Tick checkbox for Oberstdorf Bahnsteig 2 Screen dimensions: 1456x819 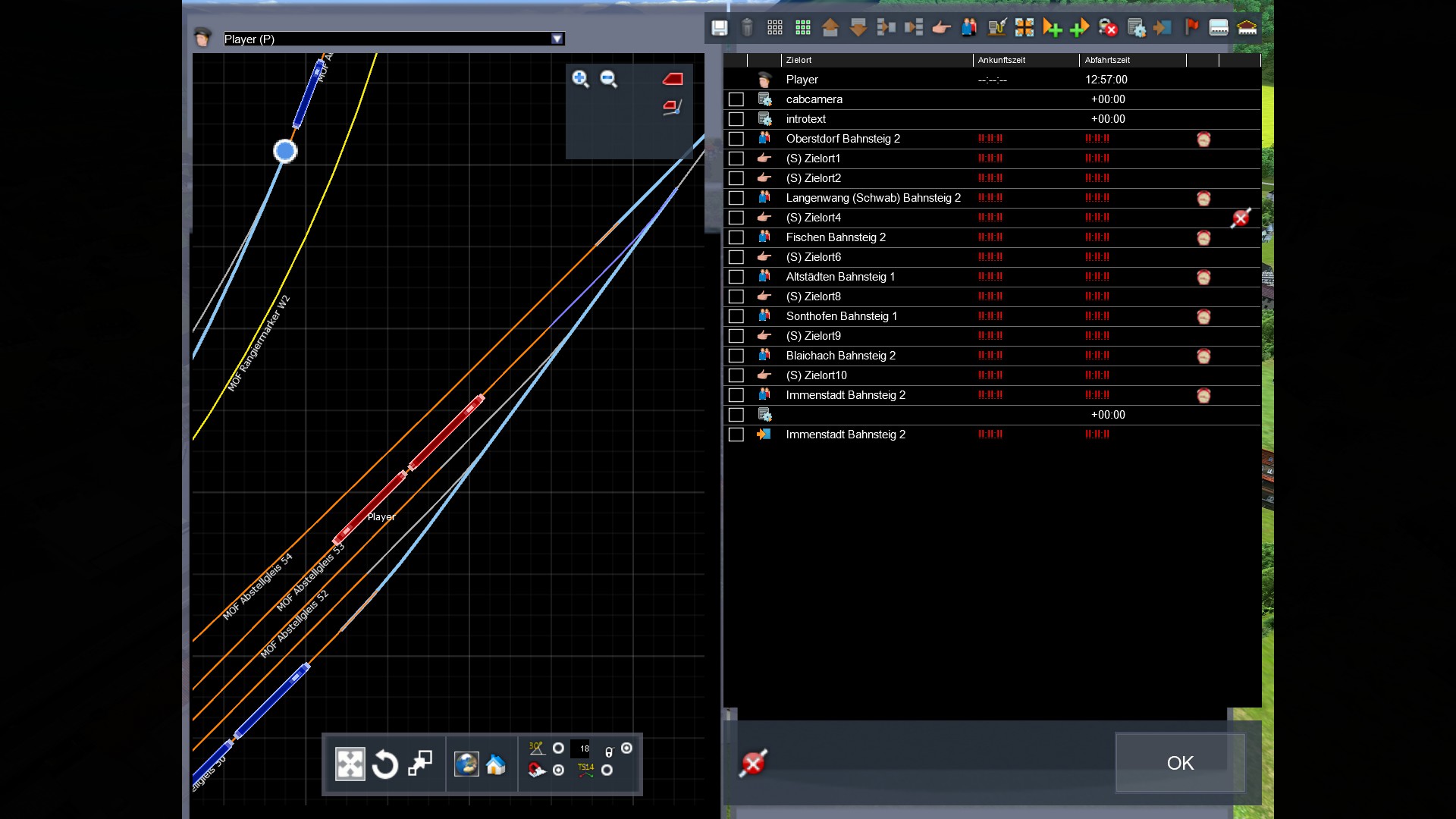(x=736, y=139)
